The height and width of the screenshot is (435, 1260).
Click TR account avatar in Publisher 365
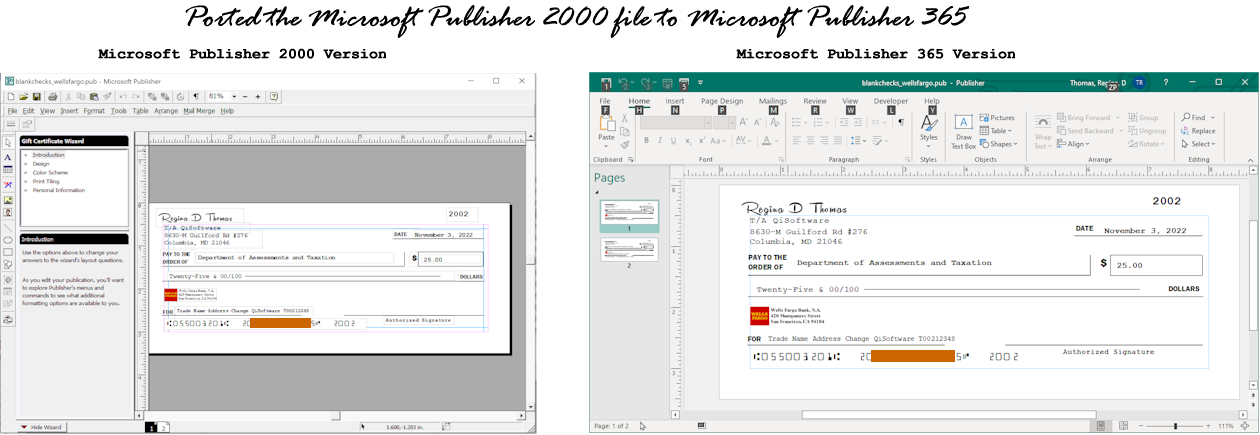(x=1139, y=83)
